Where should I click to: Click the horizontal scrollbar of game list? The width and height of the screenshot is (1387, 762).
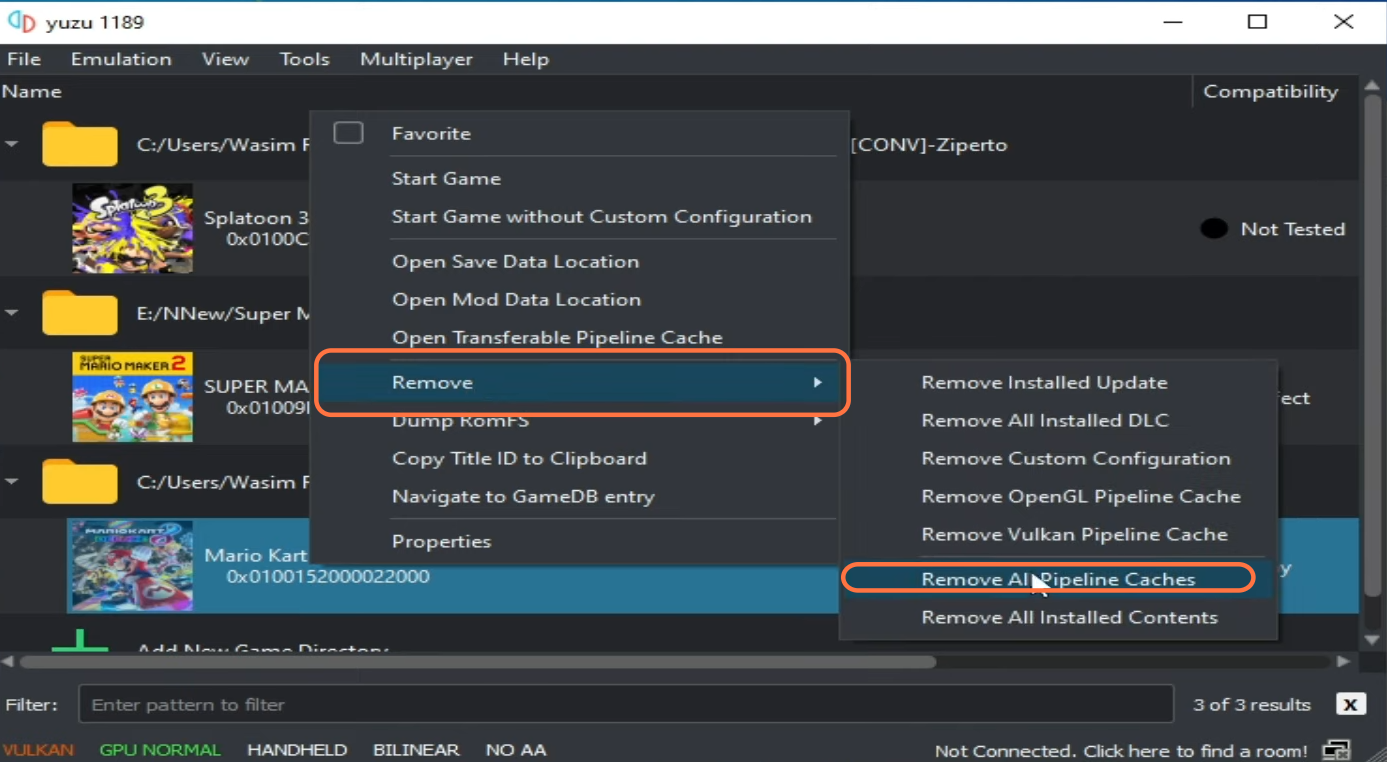[x=478, y=661]
